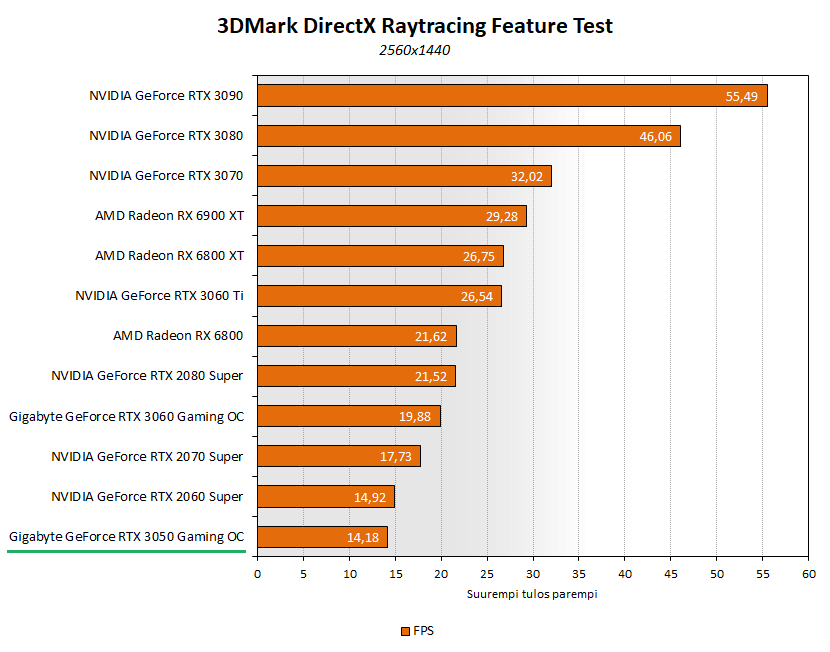Click the 0 tick label on the x-axis
Viewport: 830px width, 652px height.
click(257, 574)
